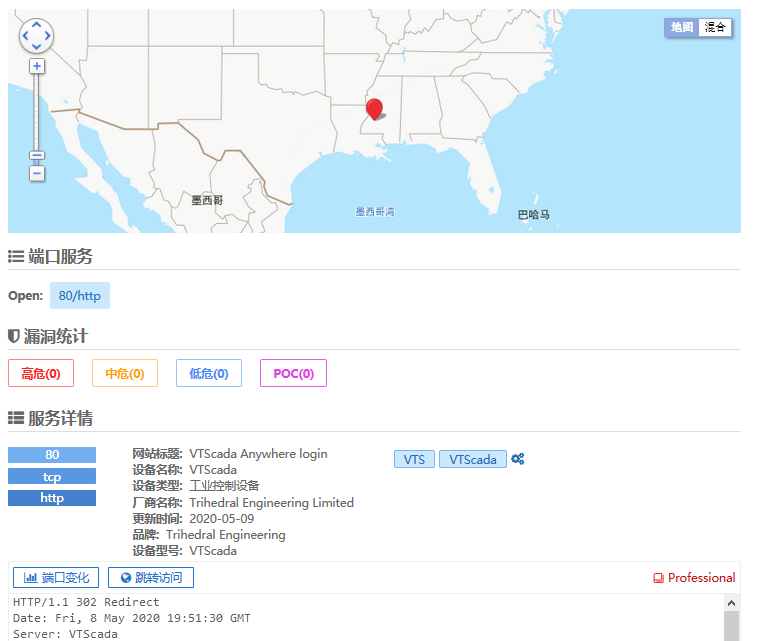Select the 2020-05-09 update date

coord(222,518)
